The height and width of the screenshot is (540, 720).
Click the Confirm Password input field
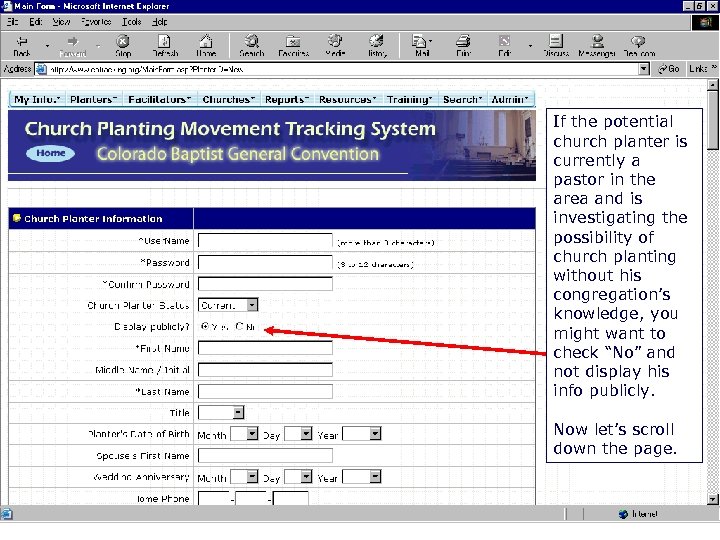point(265,284)
